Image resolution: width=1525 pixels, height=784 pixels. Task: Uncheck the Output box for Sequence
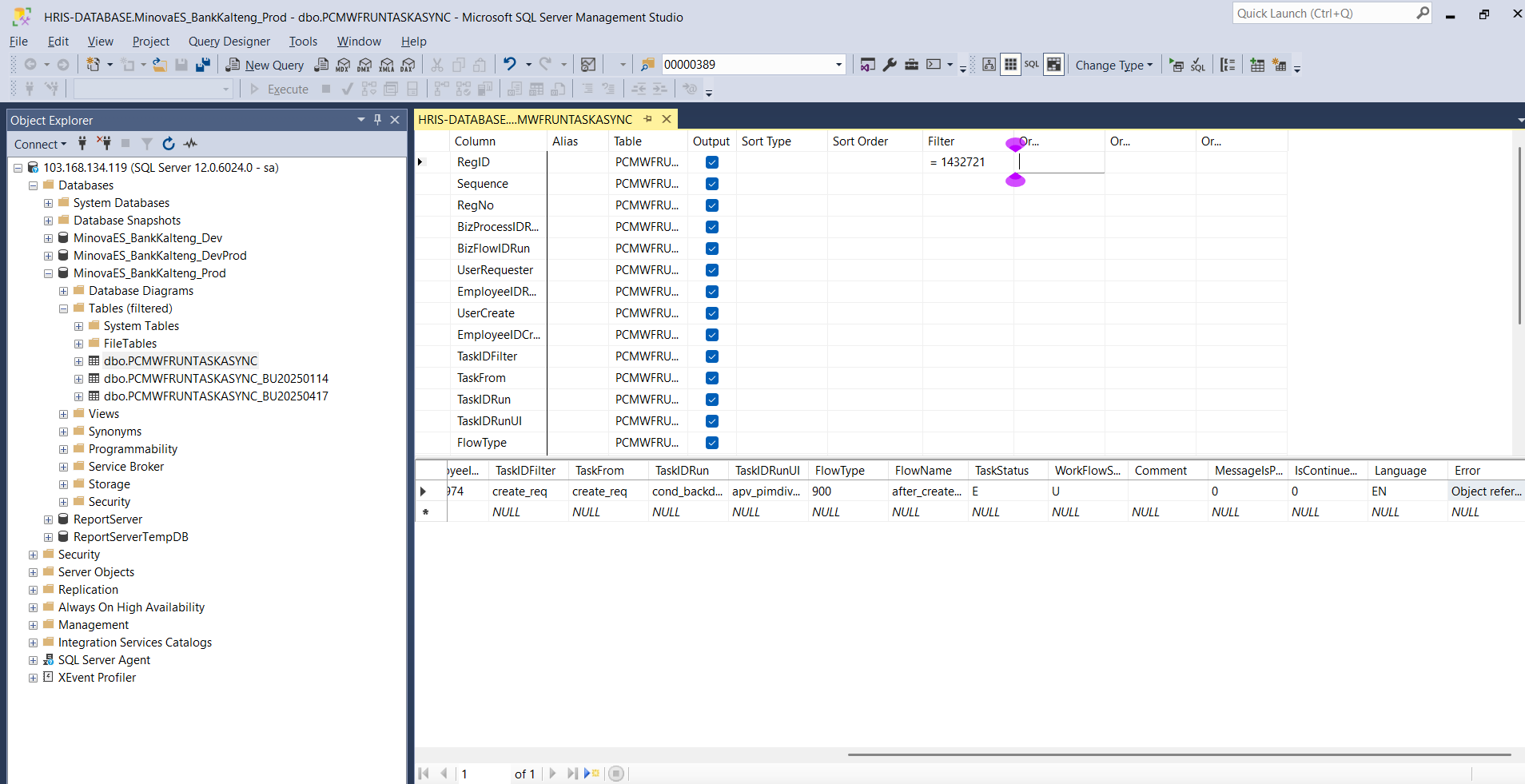click(712, 184)
